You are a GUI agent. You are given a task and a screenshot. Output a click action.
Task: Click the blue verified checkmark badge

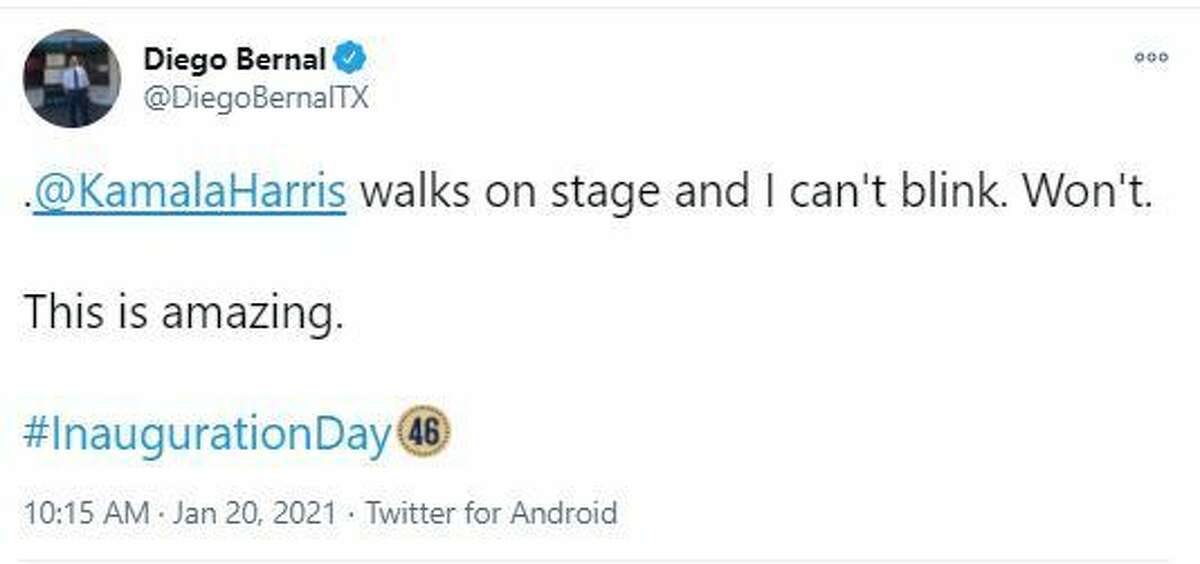pyautogui.click(x=350, y=60)
